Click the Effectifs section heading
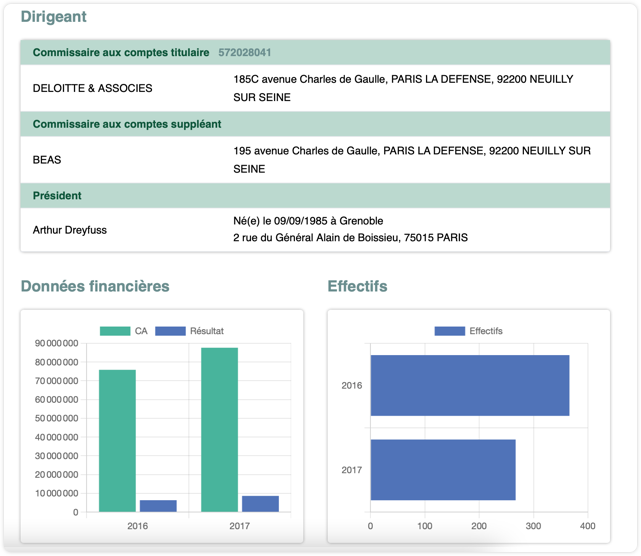The width and height of the screenshot is (641, 556). 357,286
